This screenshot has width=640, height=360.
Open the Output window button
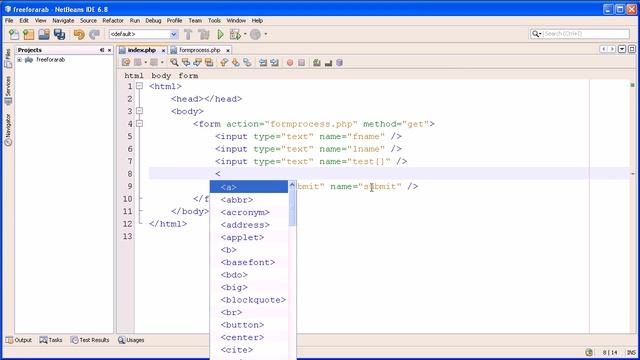click(x=19, y=340)
